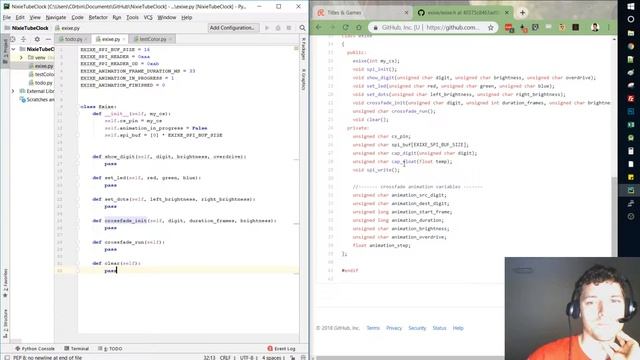
Task: Select the Scratches item in project tree
Action: tap(37, 100)
